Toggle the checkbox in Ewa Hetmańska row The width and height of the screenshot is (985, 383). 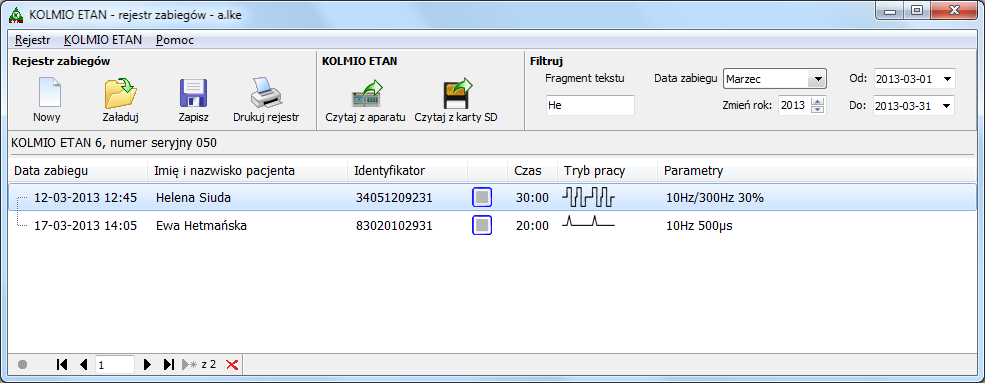click(x=482, y=225)
